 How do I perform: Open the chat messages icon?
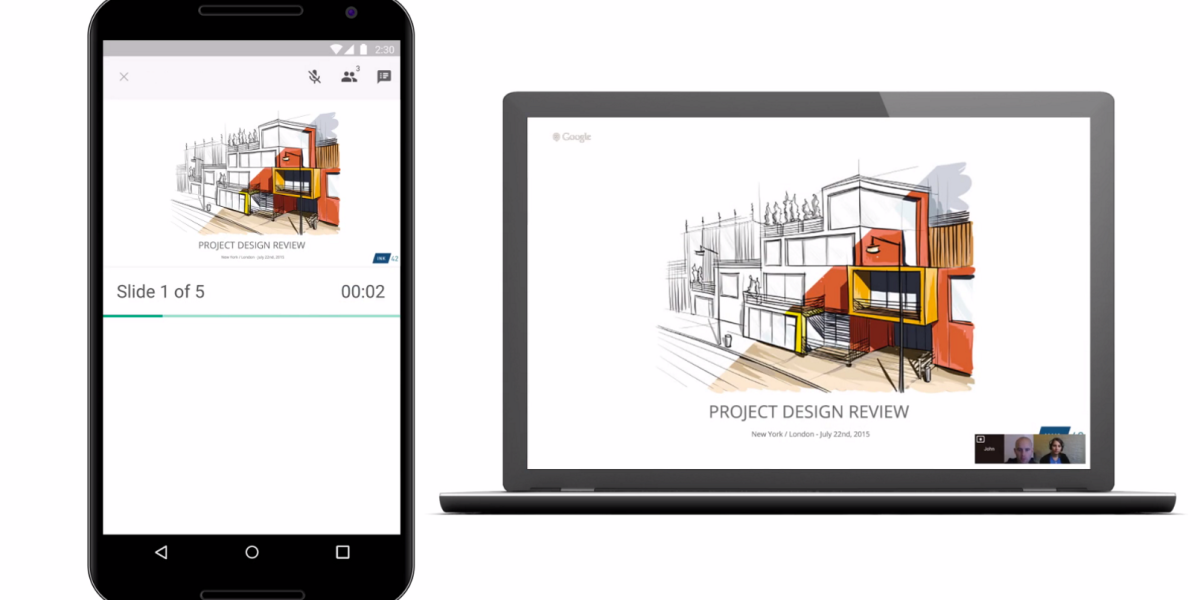[x=384, y=77]
